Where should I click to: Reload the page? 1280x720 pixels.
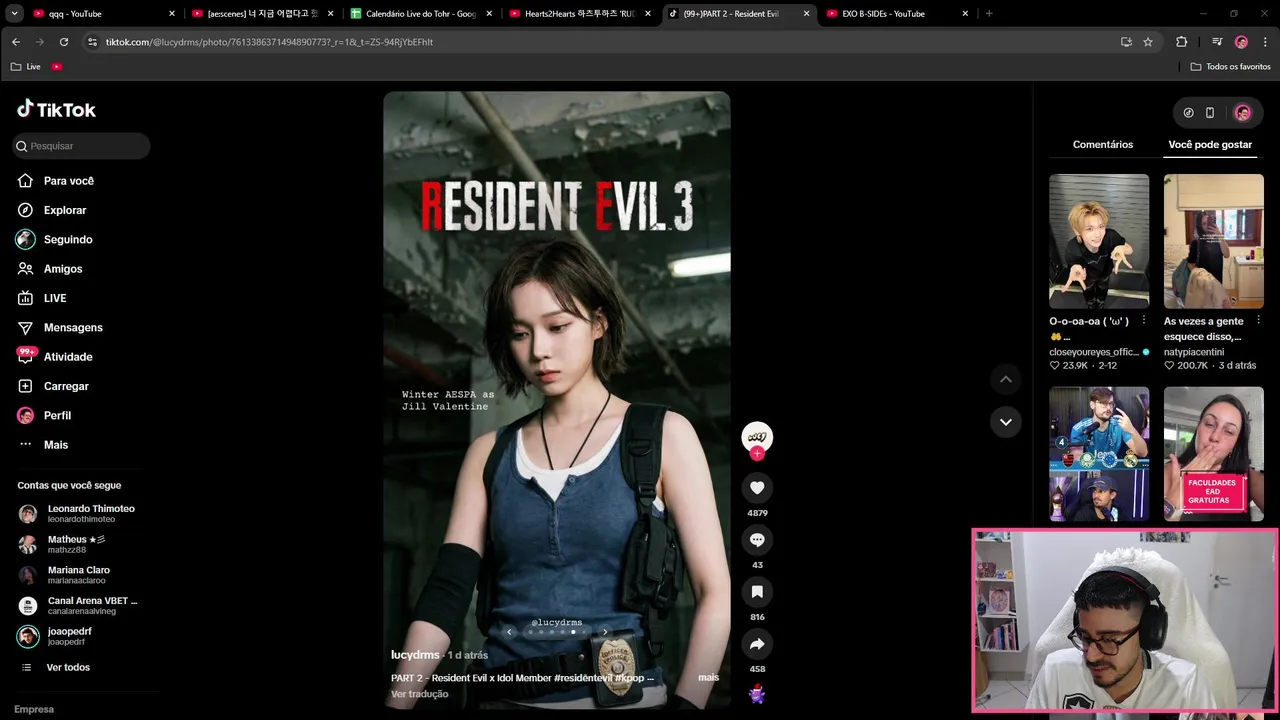(64, 42)
